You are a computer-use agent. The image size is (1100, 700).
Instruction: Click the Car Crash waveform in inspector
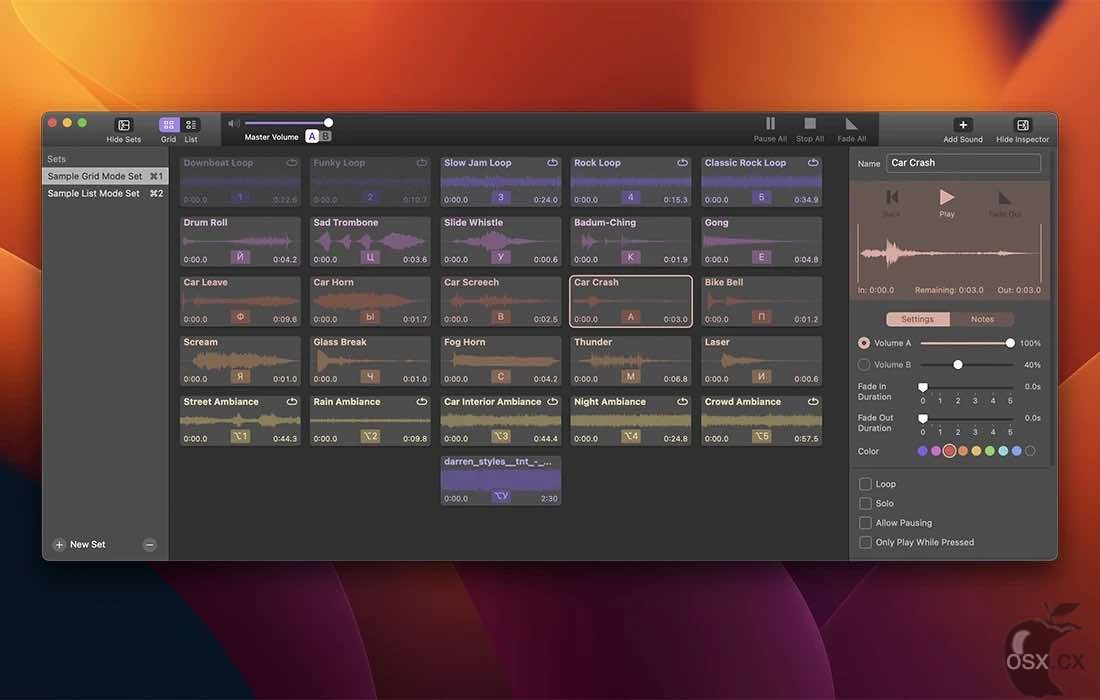(x=949, y=253)
